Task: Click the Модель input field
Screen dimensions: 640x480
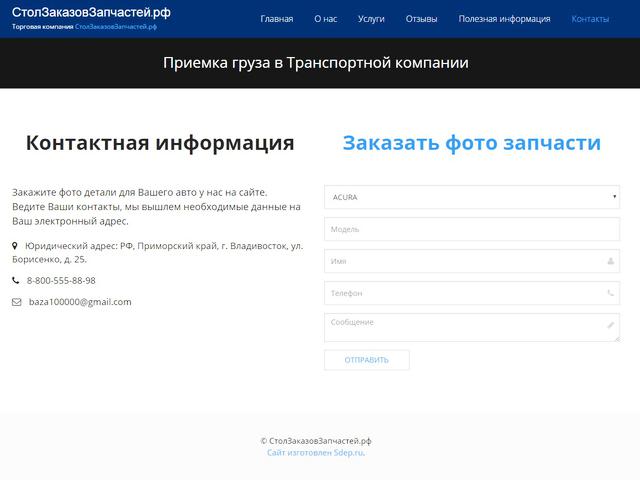Action: click(472, 229)
